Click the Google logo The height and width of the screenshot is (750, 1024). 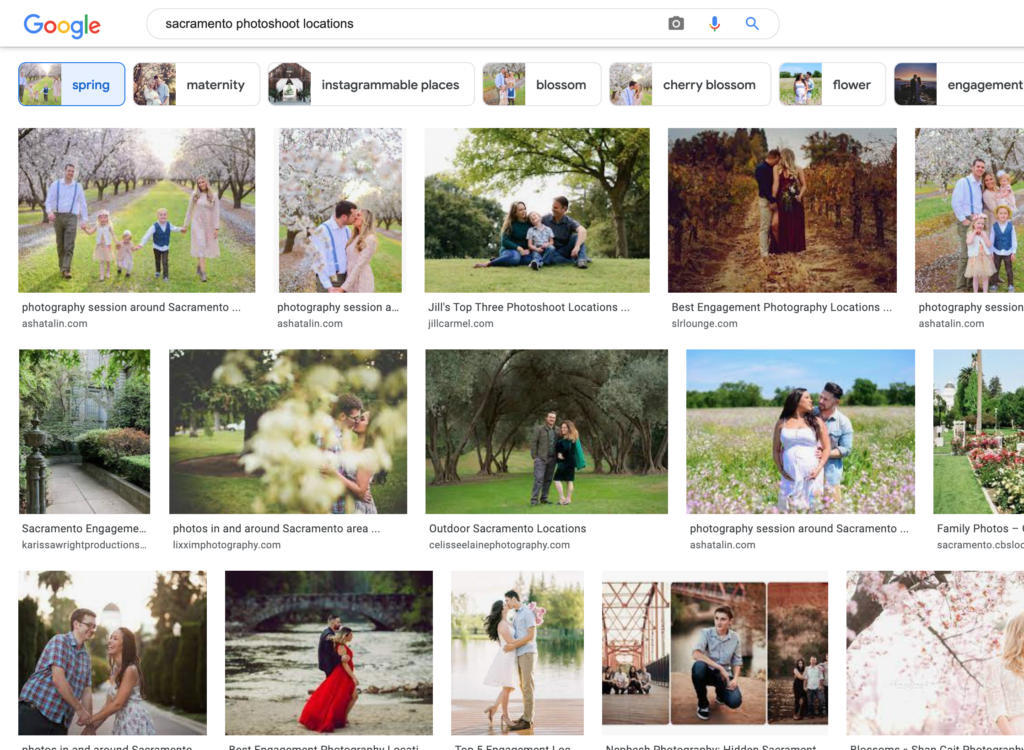[x=62, y=25]
